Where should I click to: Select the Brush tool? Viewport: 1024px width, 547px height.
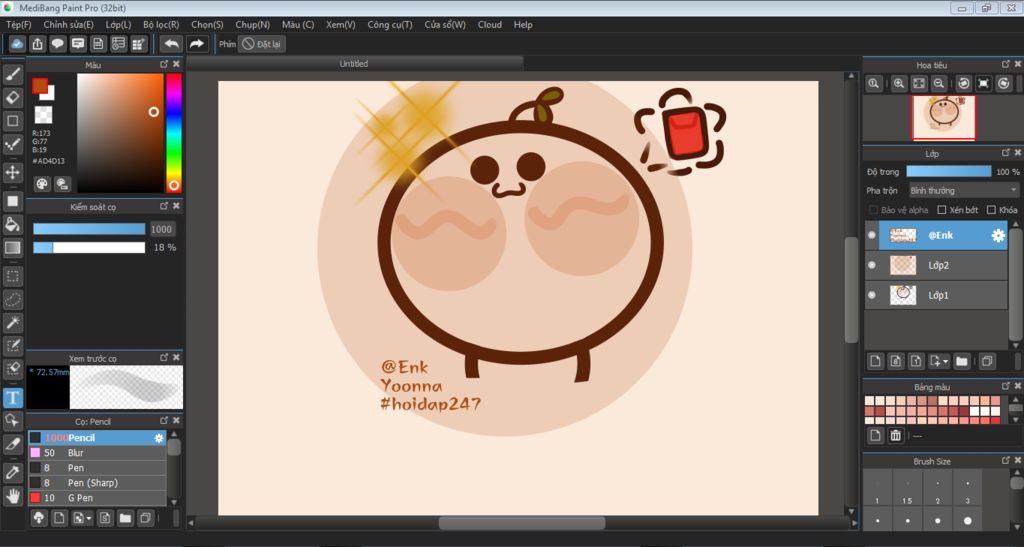12,74
